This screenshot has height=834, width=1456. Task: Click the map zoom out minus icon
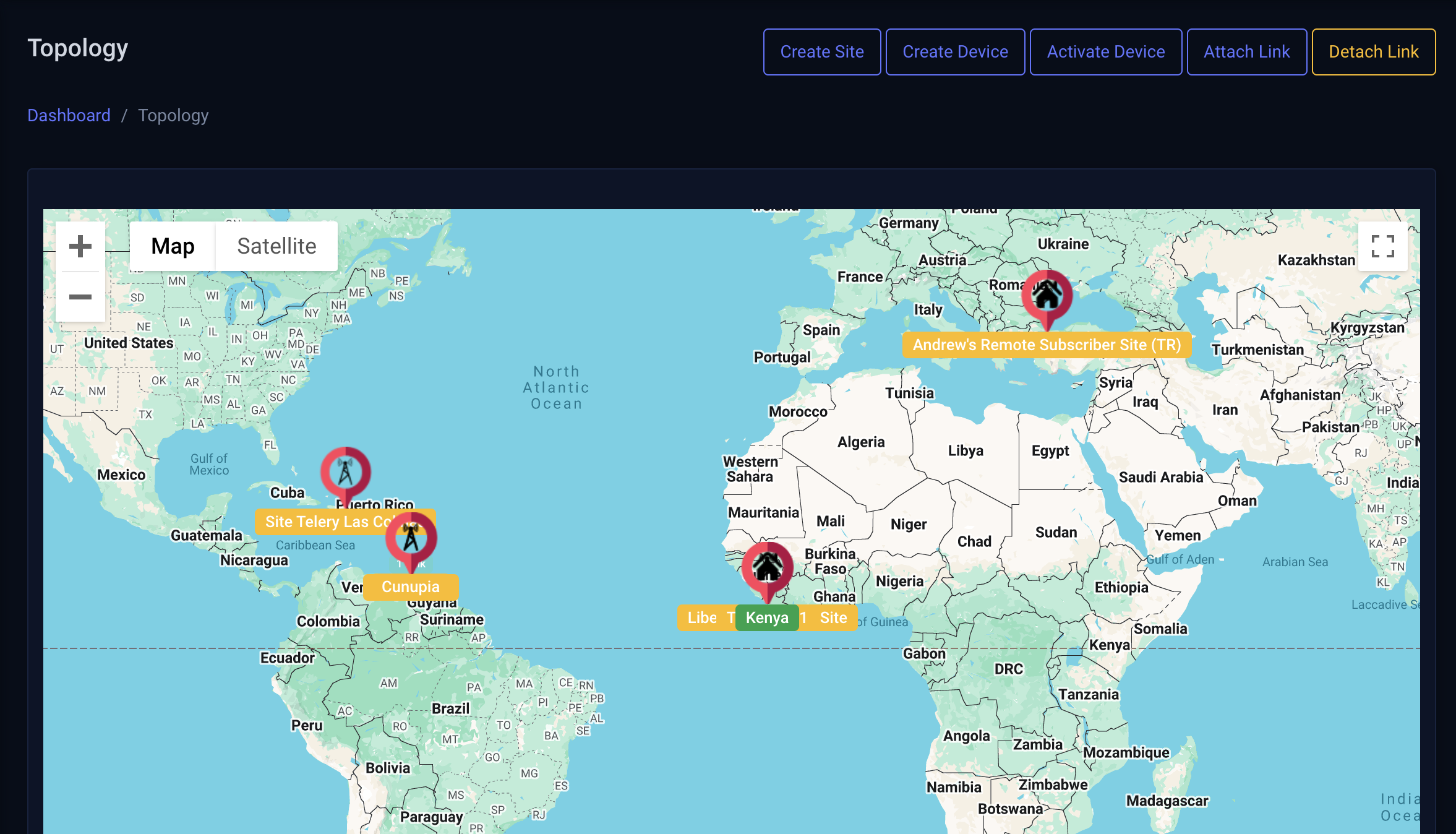pyautogui.click(x=80, y=297)
